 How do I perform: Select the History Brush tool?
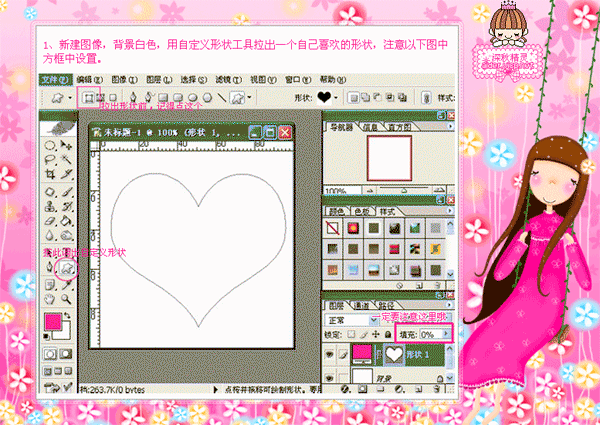(x=67, y=206)
